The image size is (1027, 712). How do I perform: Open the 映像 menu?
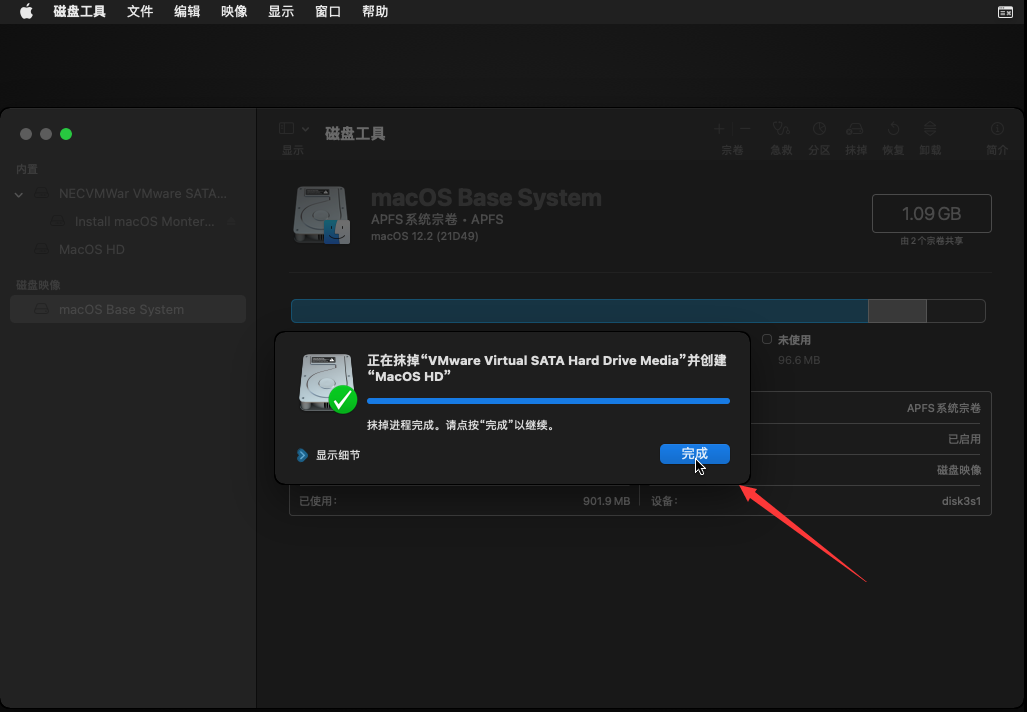234,12
